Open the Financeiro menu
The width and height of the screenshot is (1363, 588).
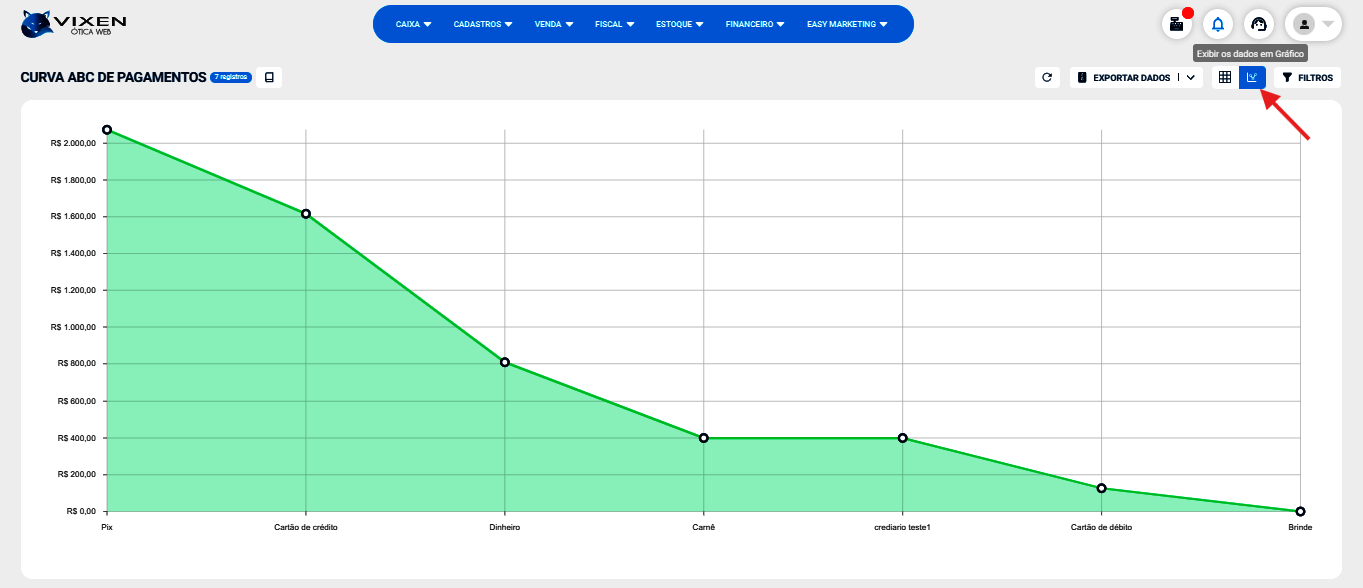[x=755, y=24]
